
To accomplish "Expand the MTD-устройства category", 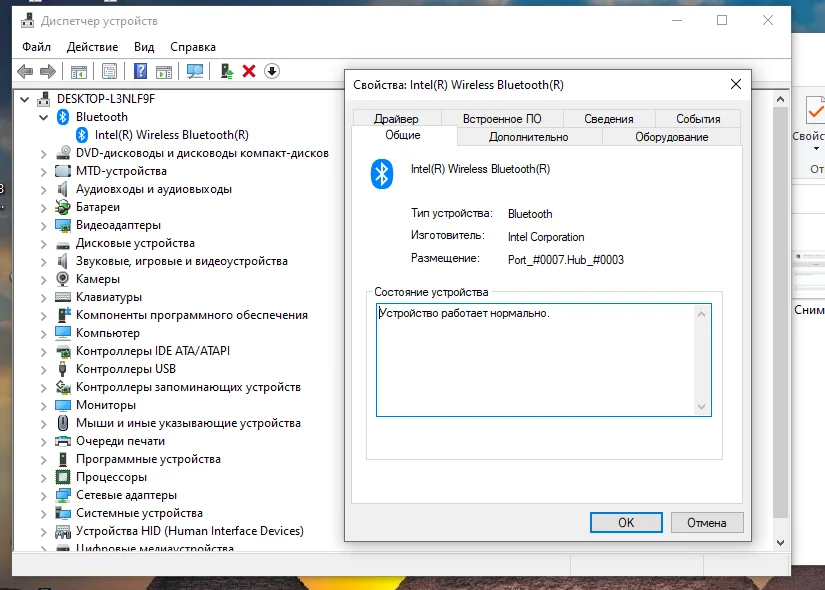I will [44, 171].
